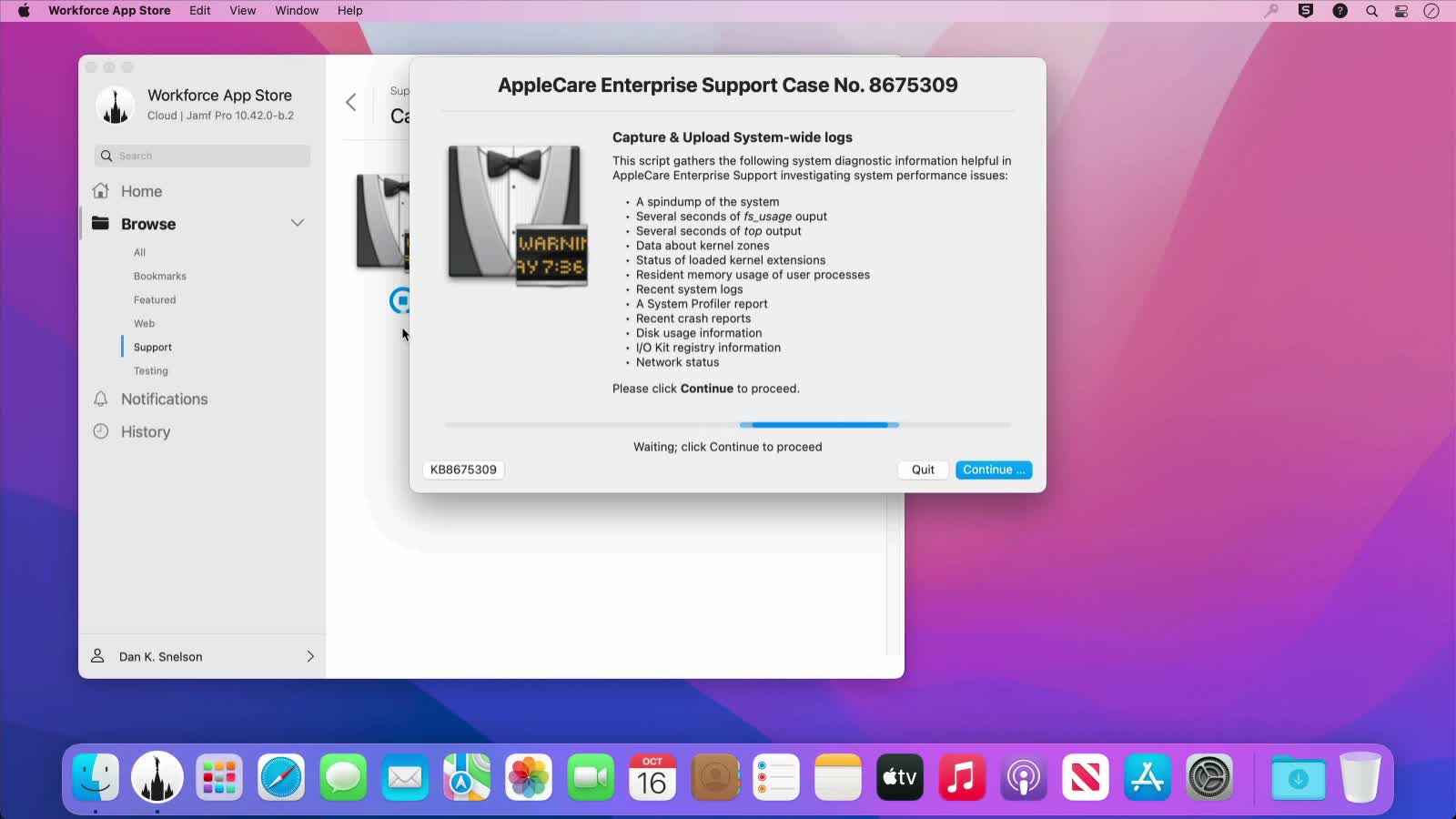Click the Workforce App Store castle logo
The image size is (1456, 819).
click(116, 106)
